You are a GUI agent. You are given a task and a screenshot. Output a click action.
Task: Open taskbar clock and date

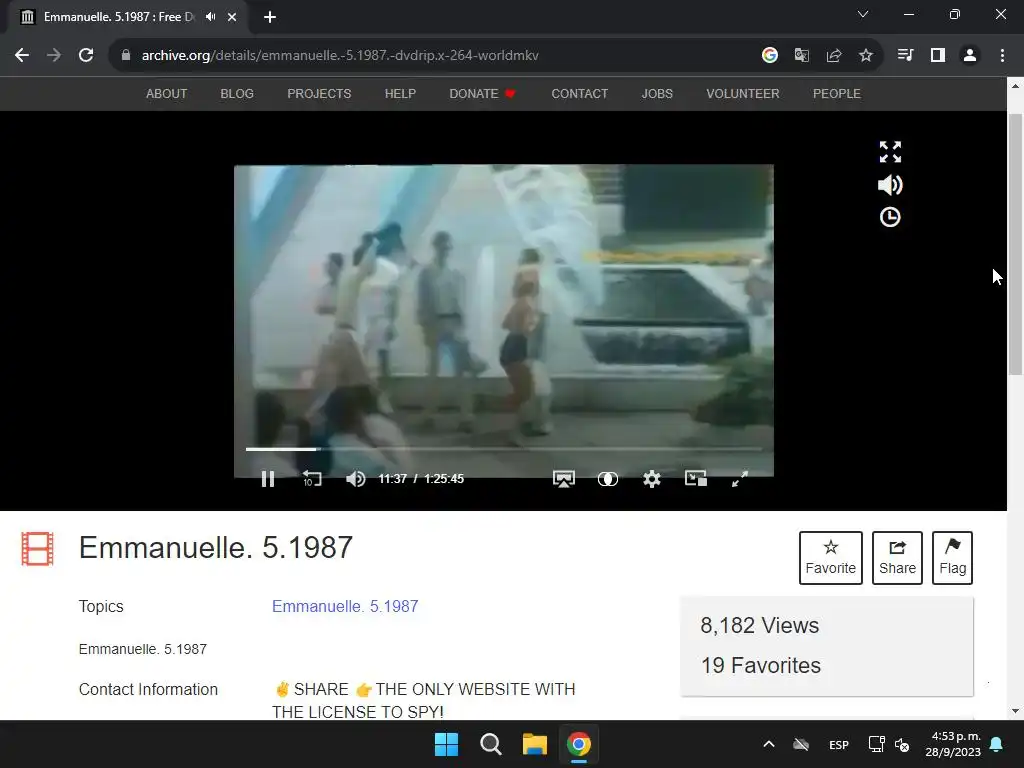(x=953, y=744)
